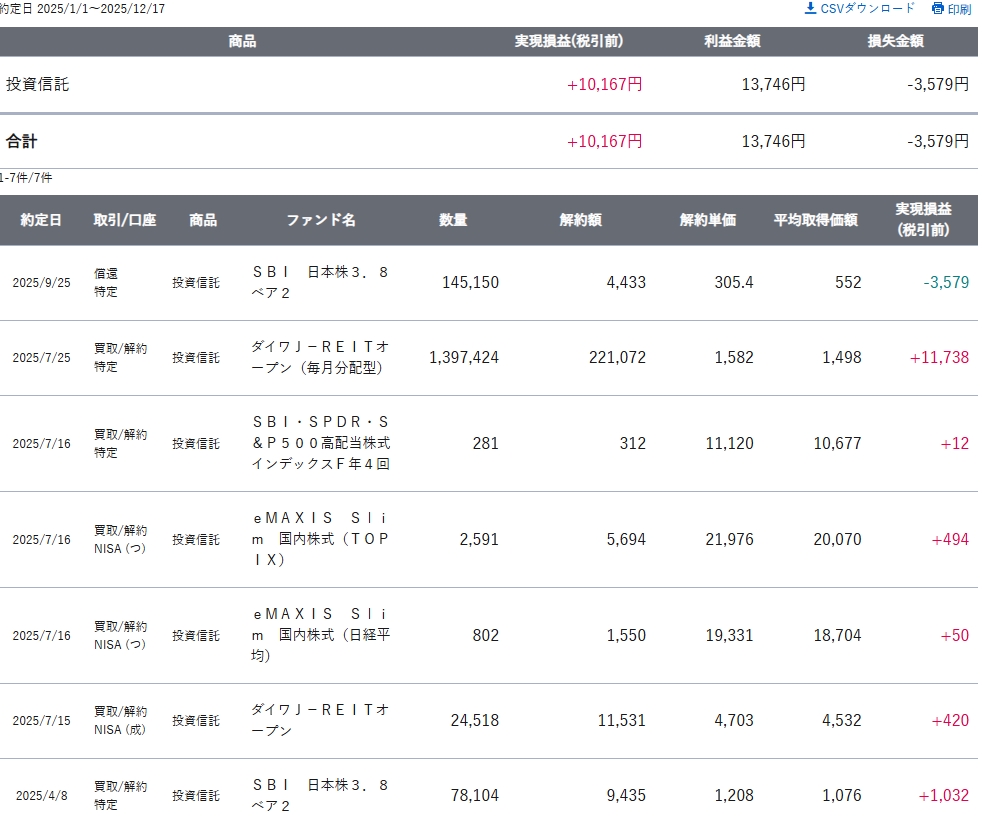The height and width of the screenshot is (831, 982).
Task: Click the ファンド名 column header
Action: coord(321,220)
